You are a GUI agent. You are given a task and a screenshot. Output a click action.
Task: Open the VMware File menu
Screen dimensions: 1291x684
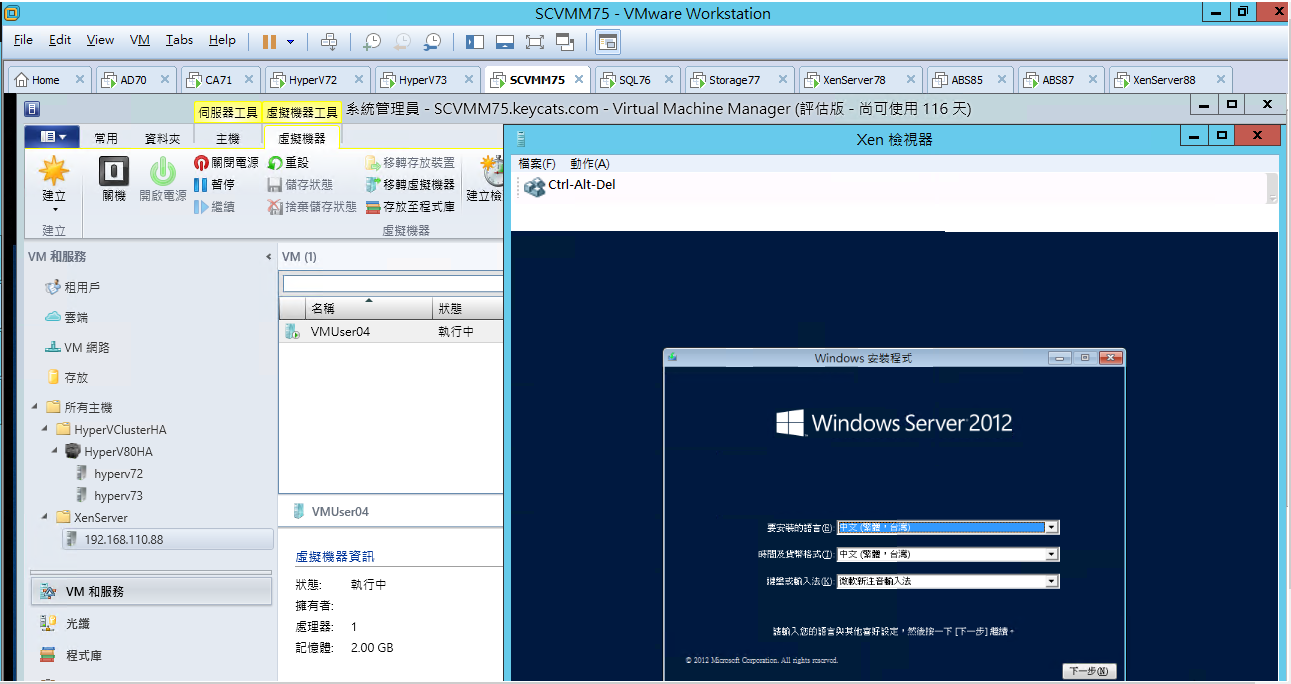(x=23, y=40)
